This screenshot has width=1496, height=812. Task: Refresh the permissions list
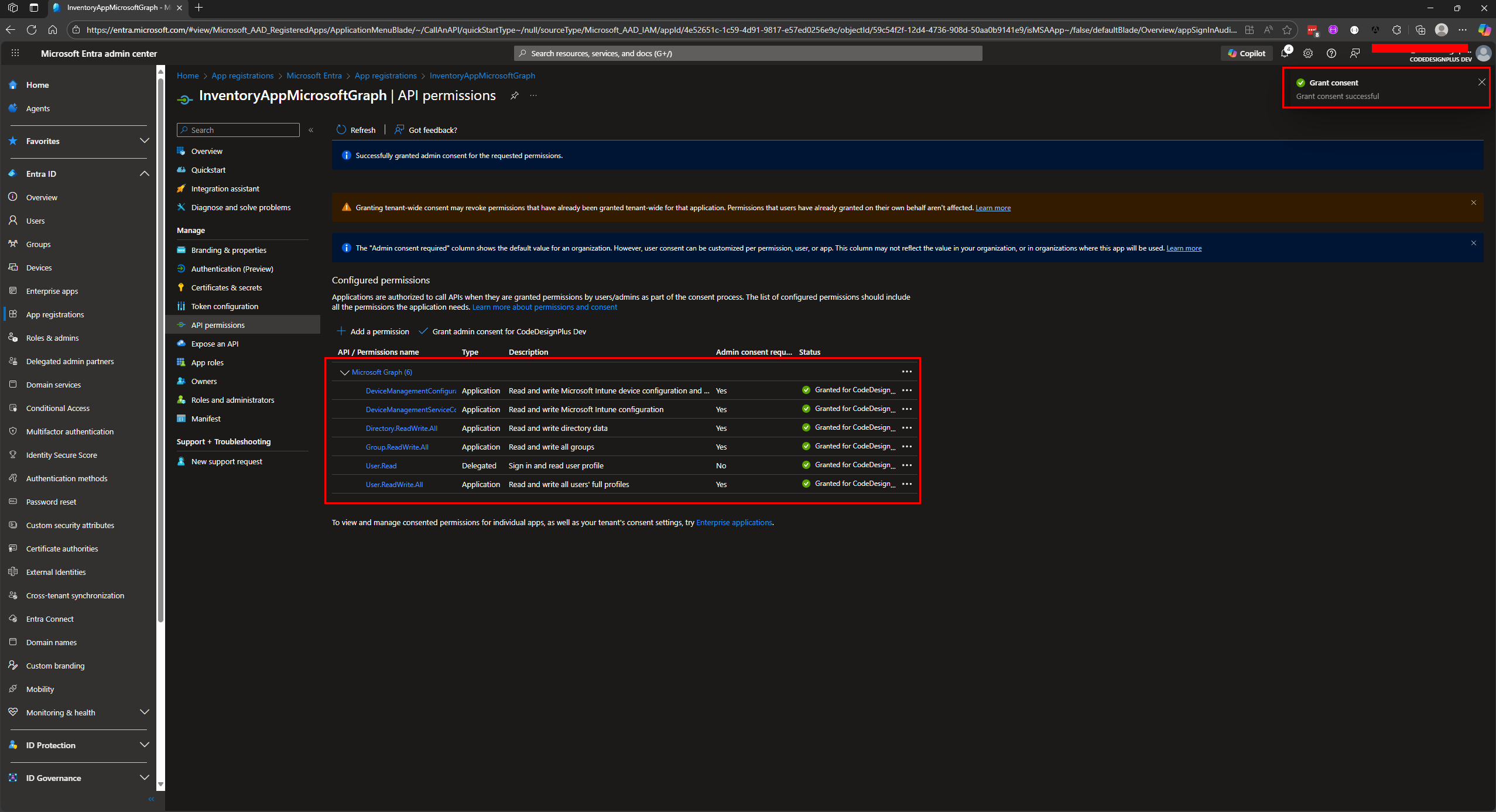click(x=356, y=130)
